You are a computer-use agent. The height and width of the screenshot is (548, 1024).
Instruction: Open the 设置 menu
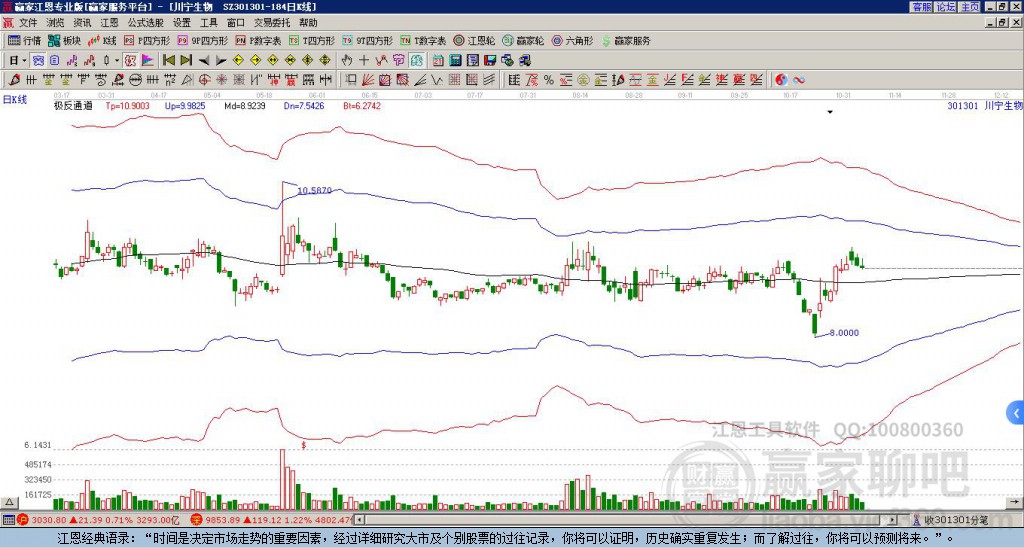pyautogui.click(x=182, y=23)
